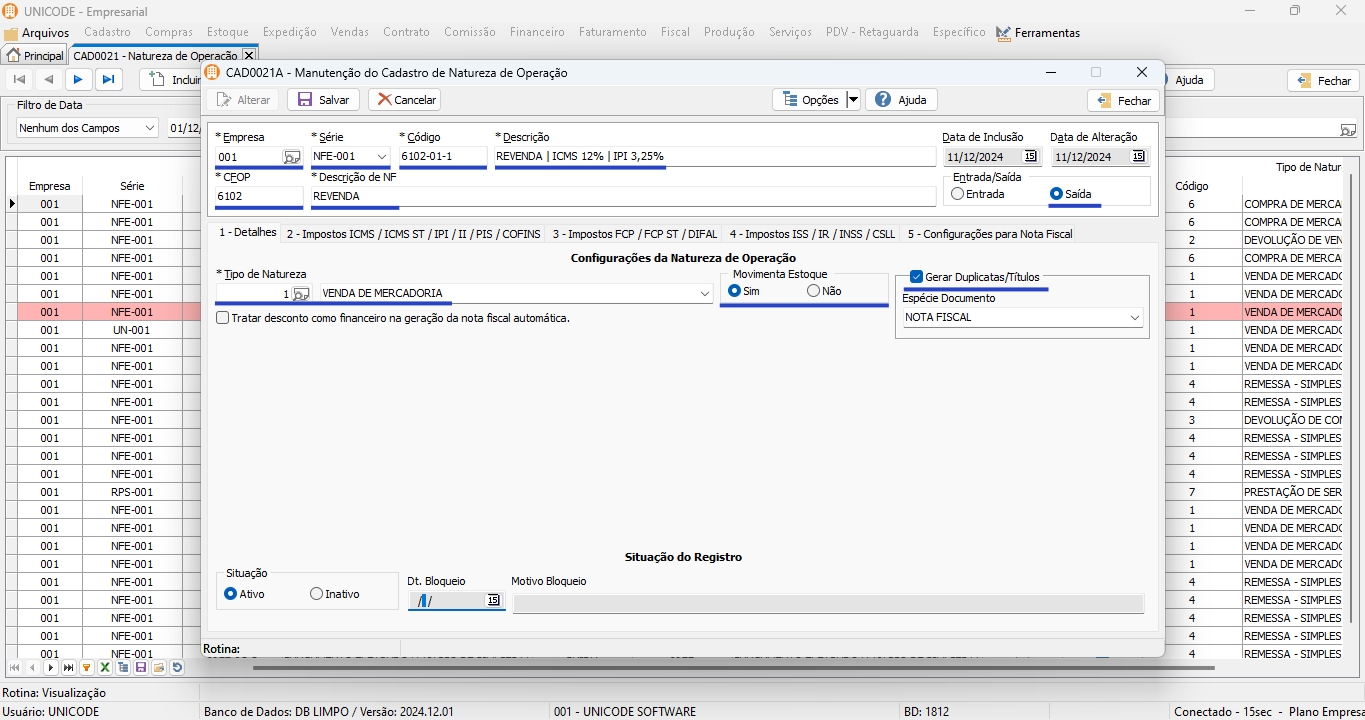This screenshot has height=720, width=1365.
Task: Uncheck Gerar Duplicatas/Títulos checkbox
Action: [x=916, y=277]
